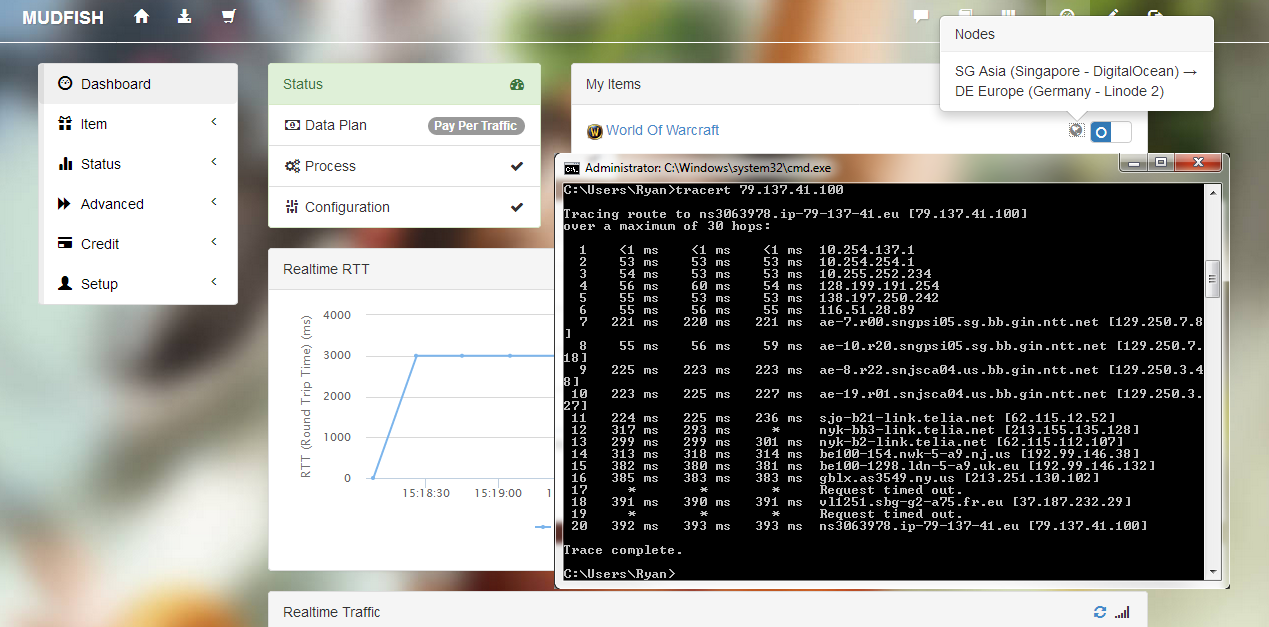1269x627 pixels.
Task: Toggle the World Of Warcraft item switch
Action: pyautogui.click(x=1110, y=132)
